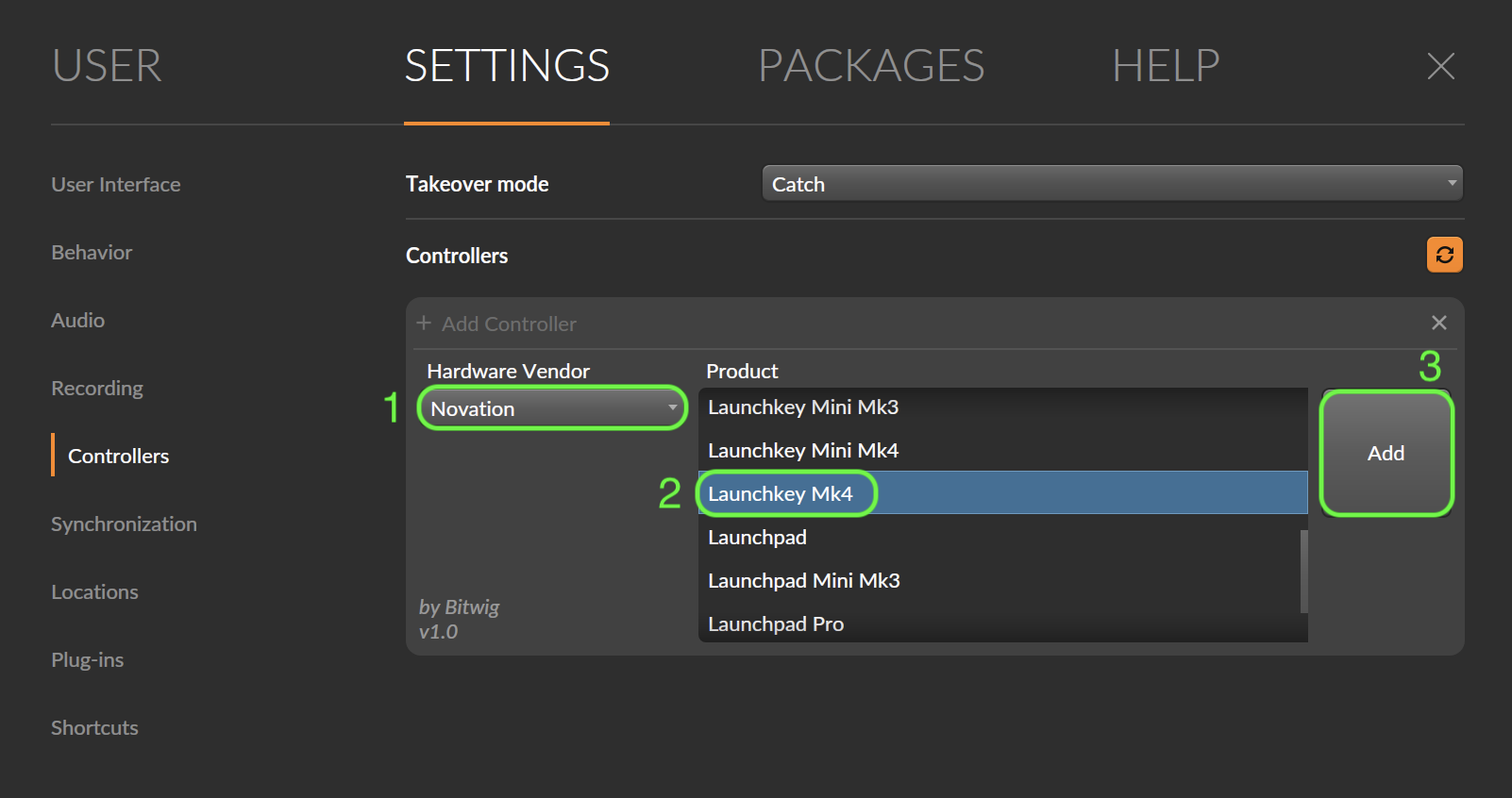Screen dimensions: 1512x798
Task: Open the Audio settings section
Action: 77,321
